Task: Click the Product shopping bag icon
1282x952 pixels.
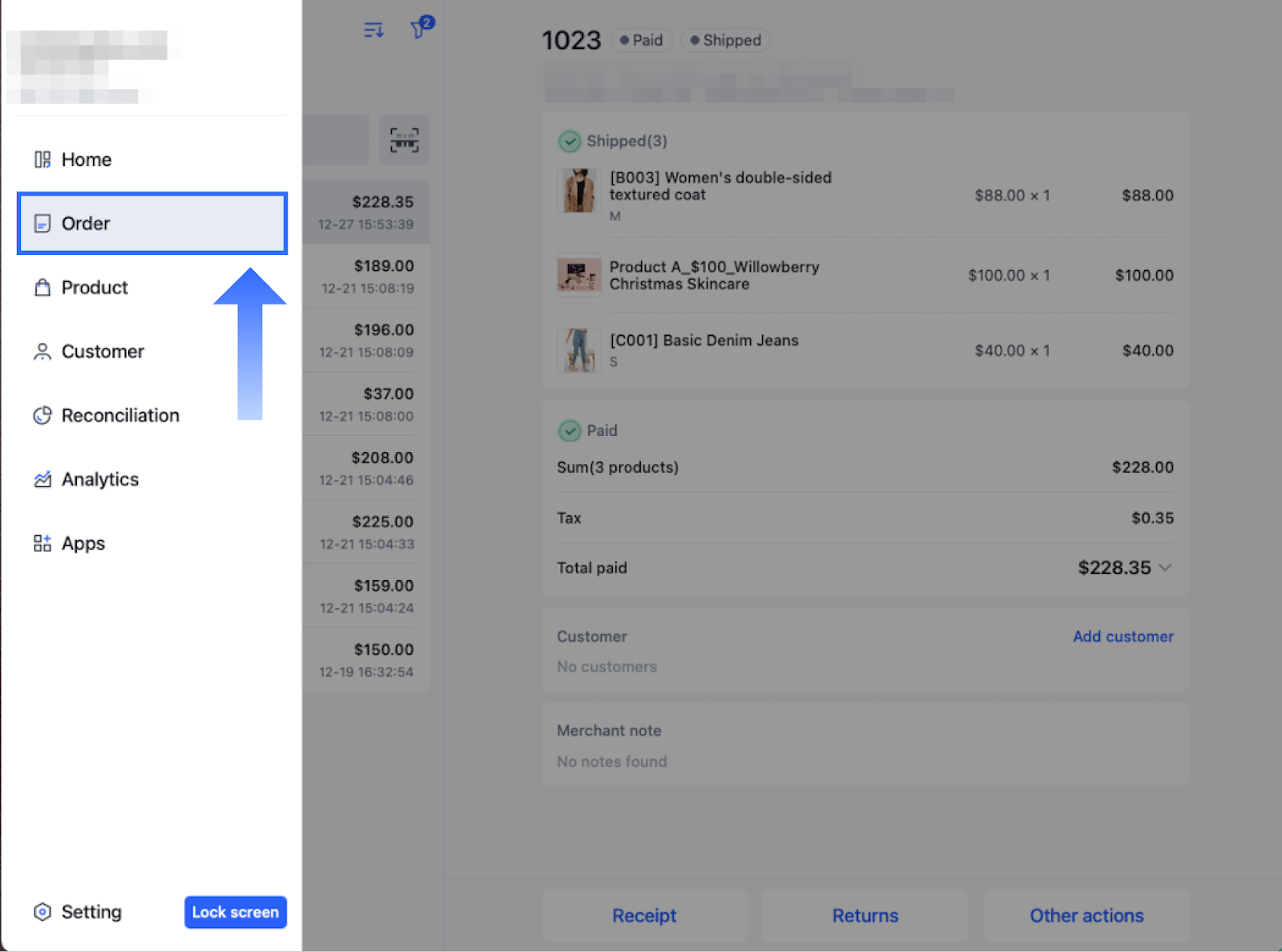Action: tap(42, 288)
